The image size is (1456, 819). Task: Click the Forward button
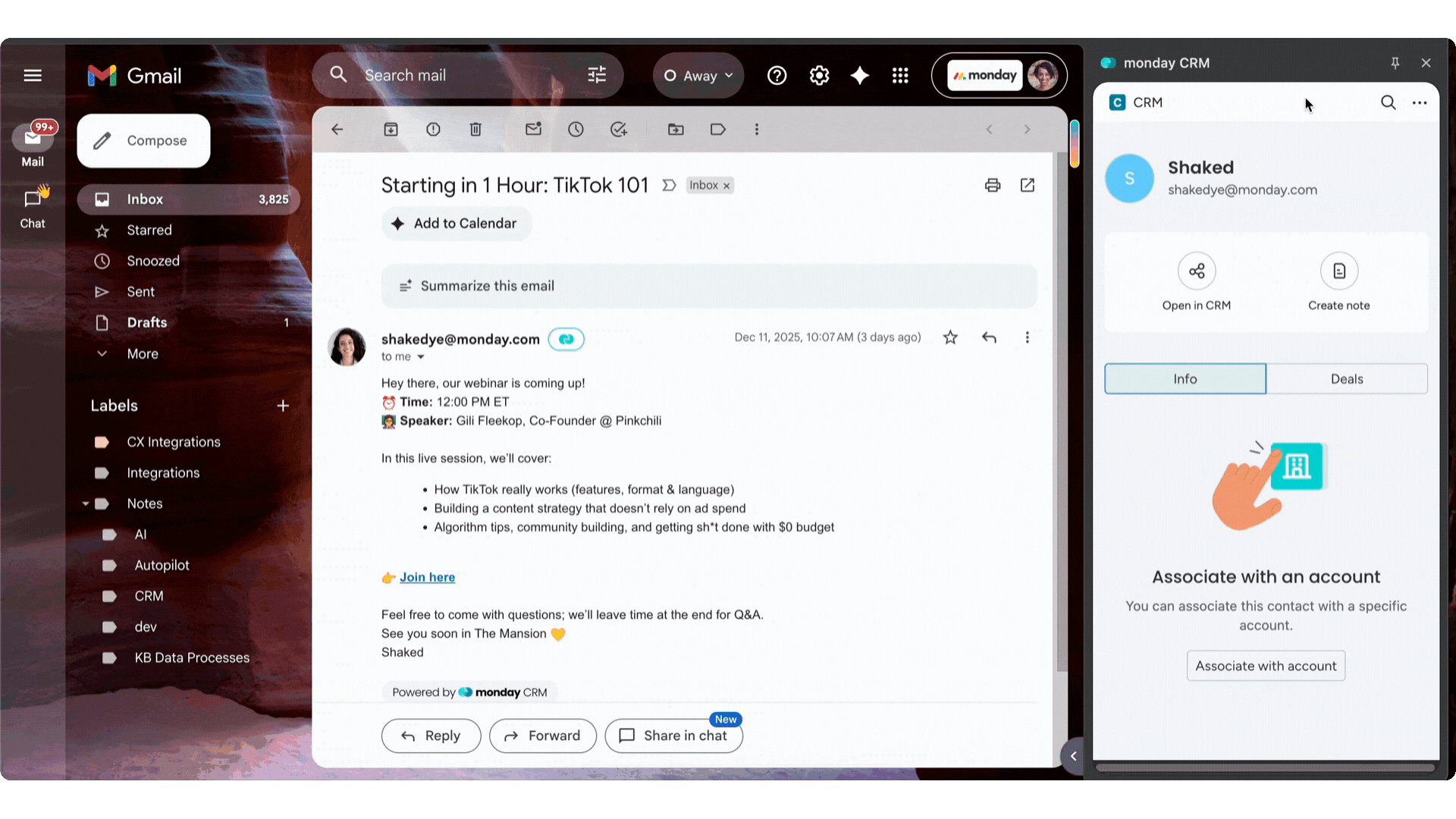(542, 736)
